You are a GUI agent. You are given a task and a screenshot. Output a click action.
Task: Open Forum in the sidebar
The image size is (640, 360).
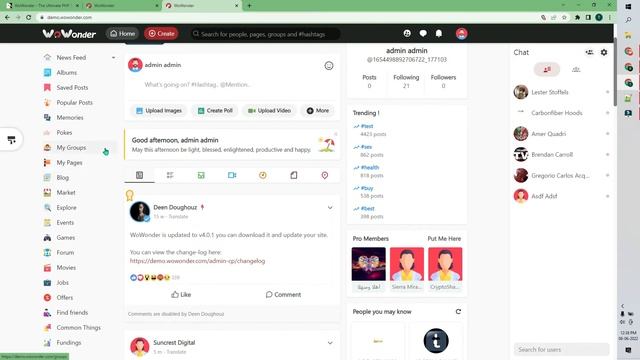pyautogui.click(x=65, y=253)
